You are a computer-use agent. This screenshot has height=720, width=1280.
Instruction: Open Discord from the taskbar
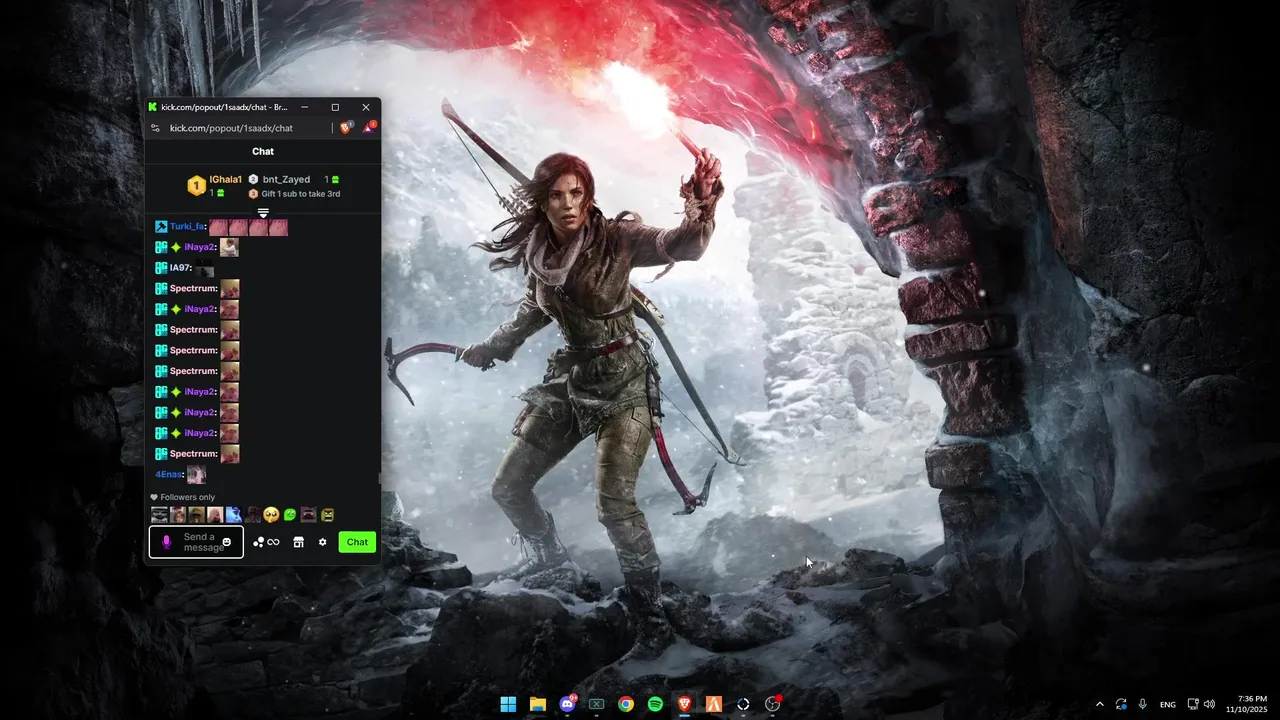(567, 704)
